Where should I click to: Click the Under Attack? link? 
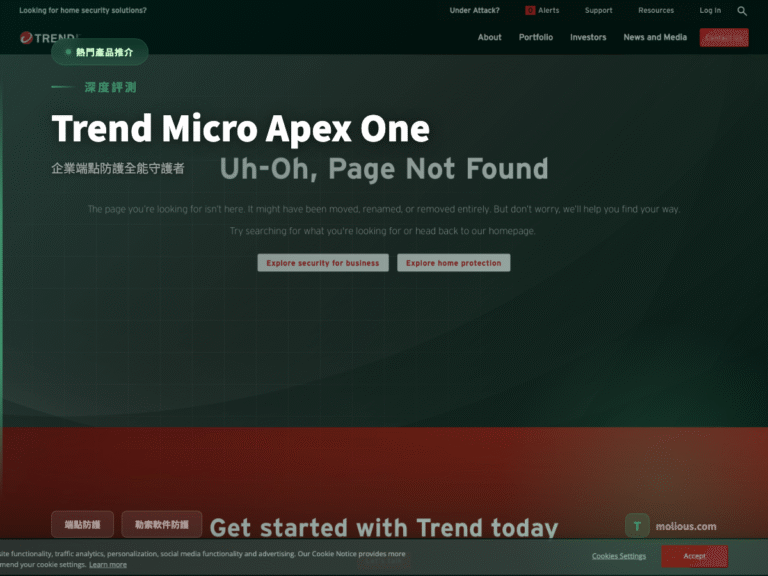click(x=474, y=10)
